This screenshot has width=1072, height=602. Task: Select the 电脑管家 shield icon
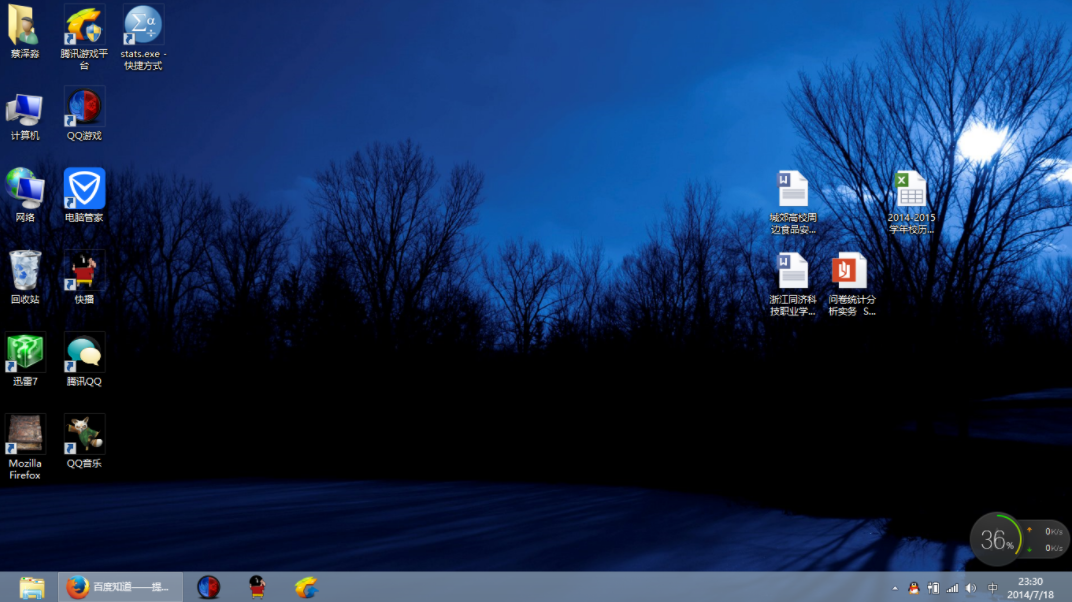coord(84,189)
